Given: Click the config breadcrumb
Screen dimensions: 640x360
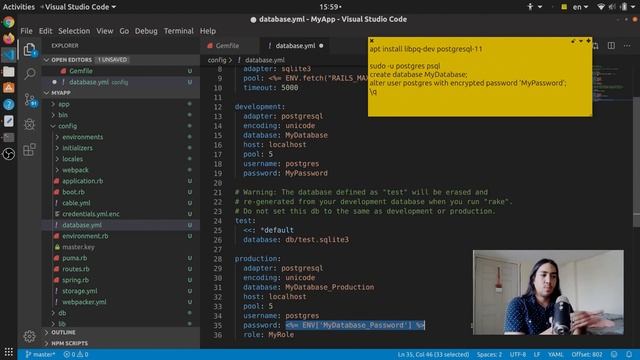Looking at the screenshot, I should click(x=217, y=60).
